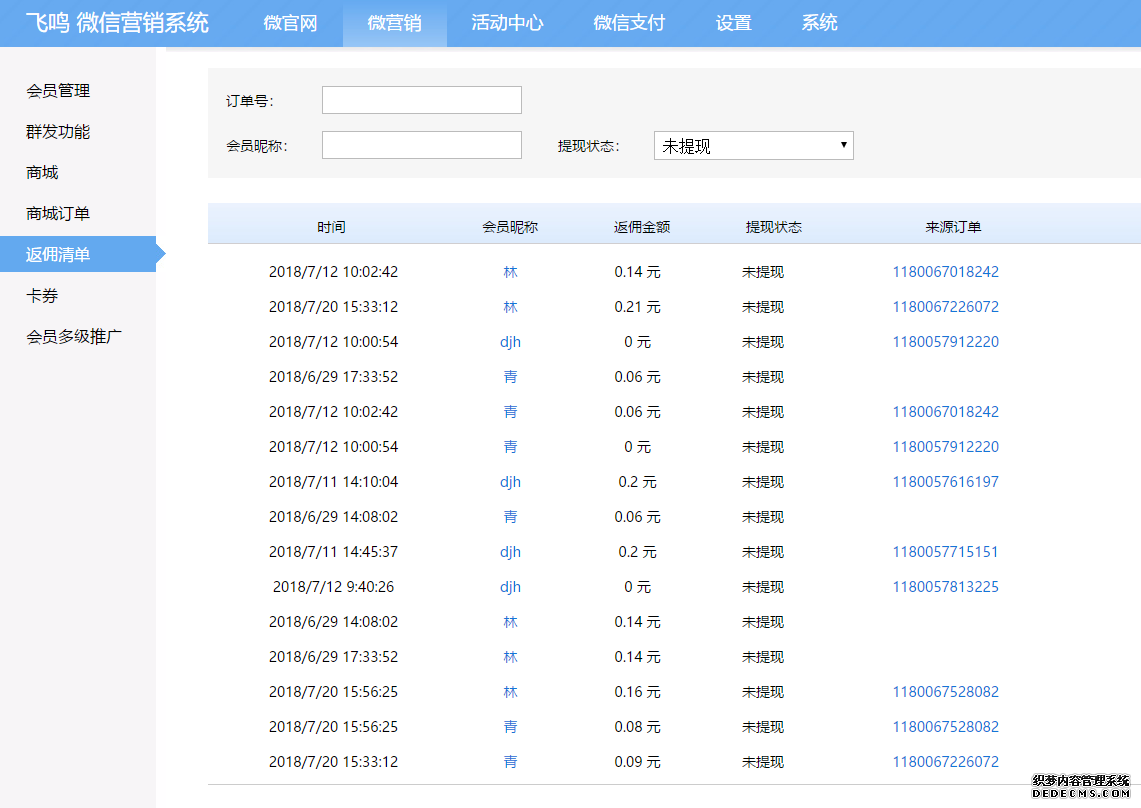The width and height of the screenshot is (1141, 808).
Task: Open 商城订单 in the sidebar
Action: click(x=58, y=213)
